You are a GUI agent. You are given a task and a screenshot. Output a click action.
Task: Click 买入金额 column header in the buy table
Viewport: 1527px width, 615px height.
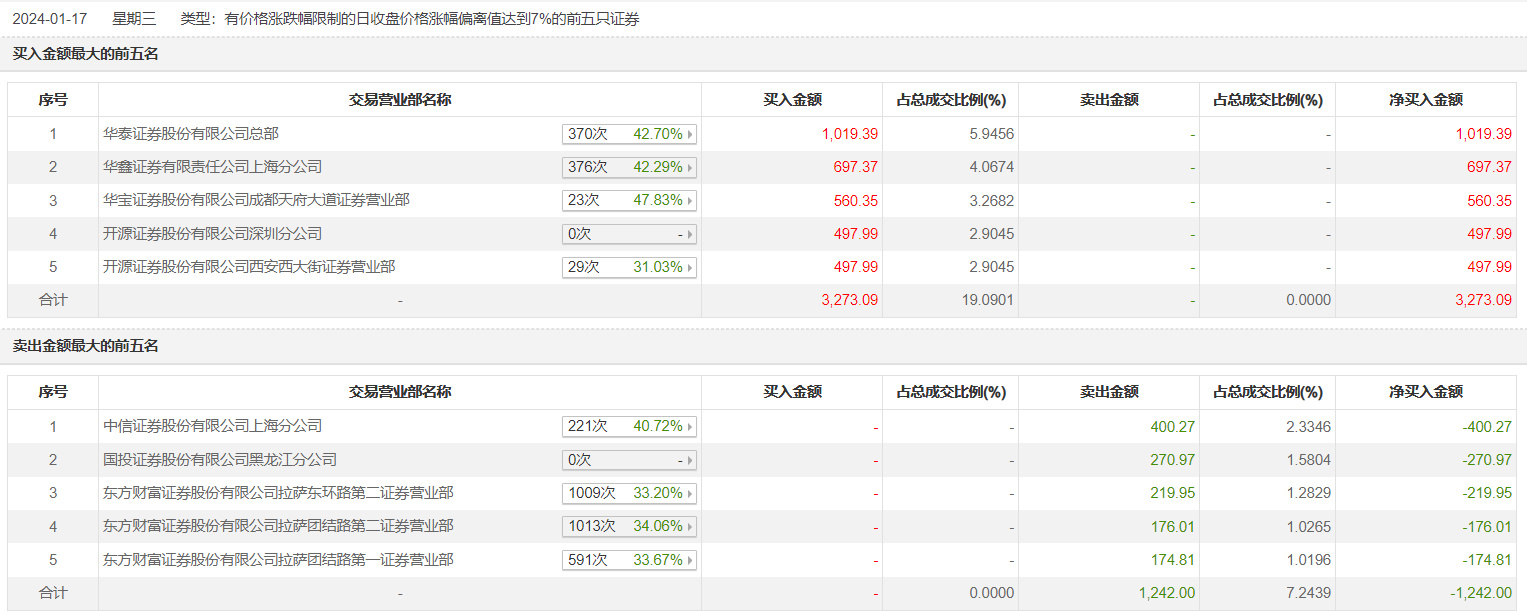tap(792, 100)
